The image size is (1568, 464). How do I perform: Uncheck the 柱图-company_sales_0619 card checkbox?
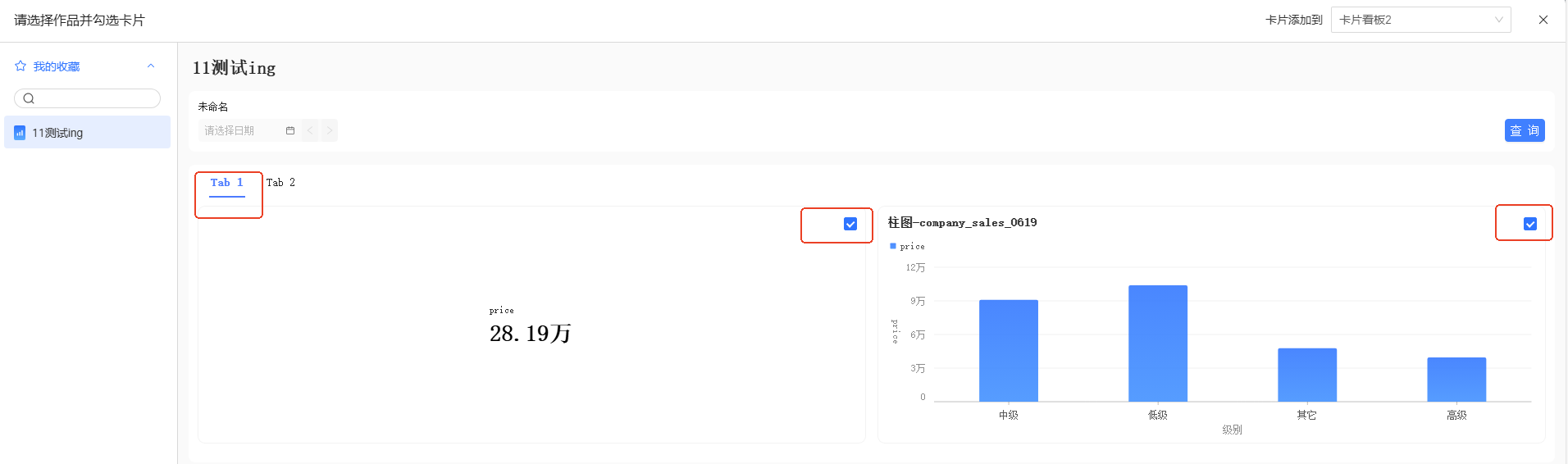click(x=1530, y=224)
